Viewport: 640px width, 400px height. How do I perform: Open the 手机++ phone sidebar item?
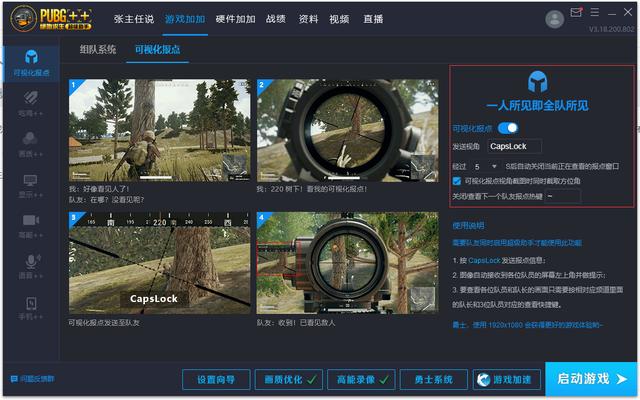pyautogui.click(x=31, y=307)
